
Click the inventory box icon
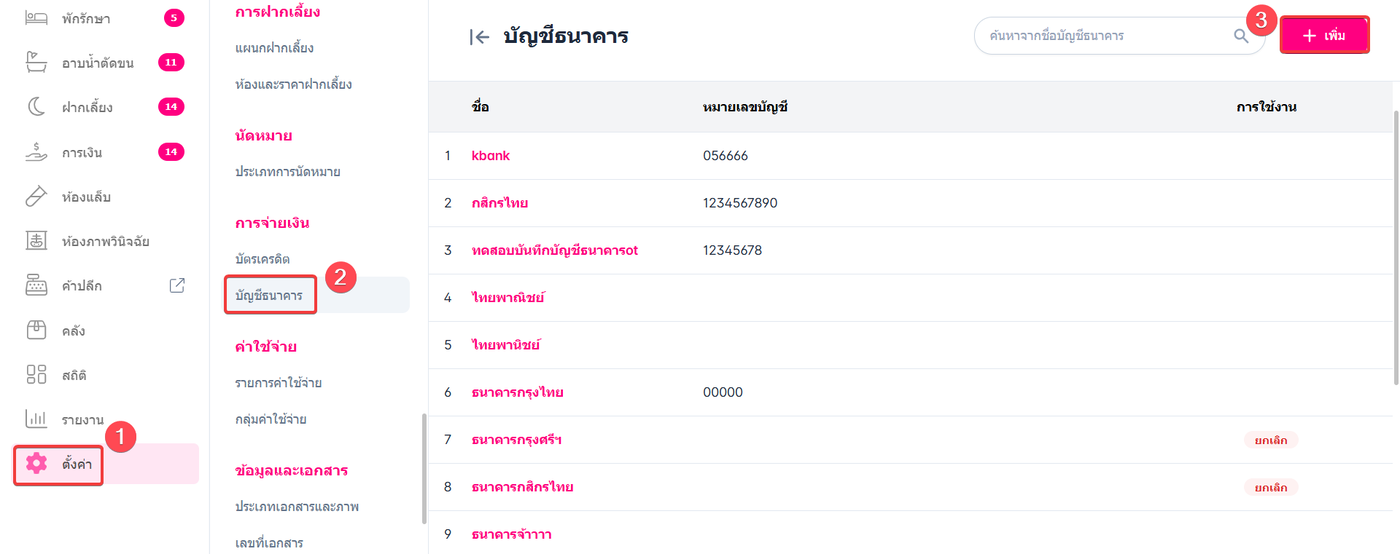point(37,330)
